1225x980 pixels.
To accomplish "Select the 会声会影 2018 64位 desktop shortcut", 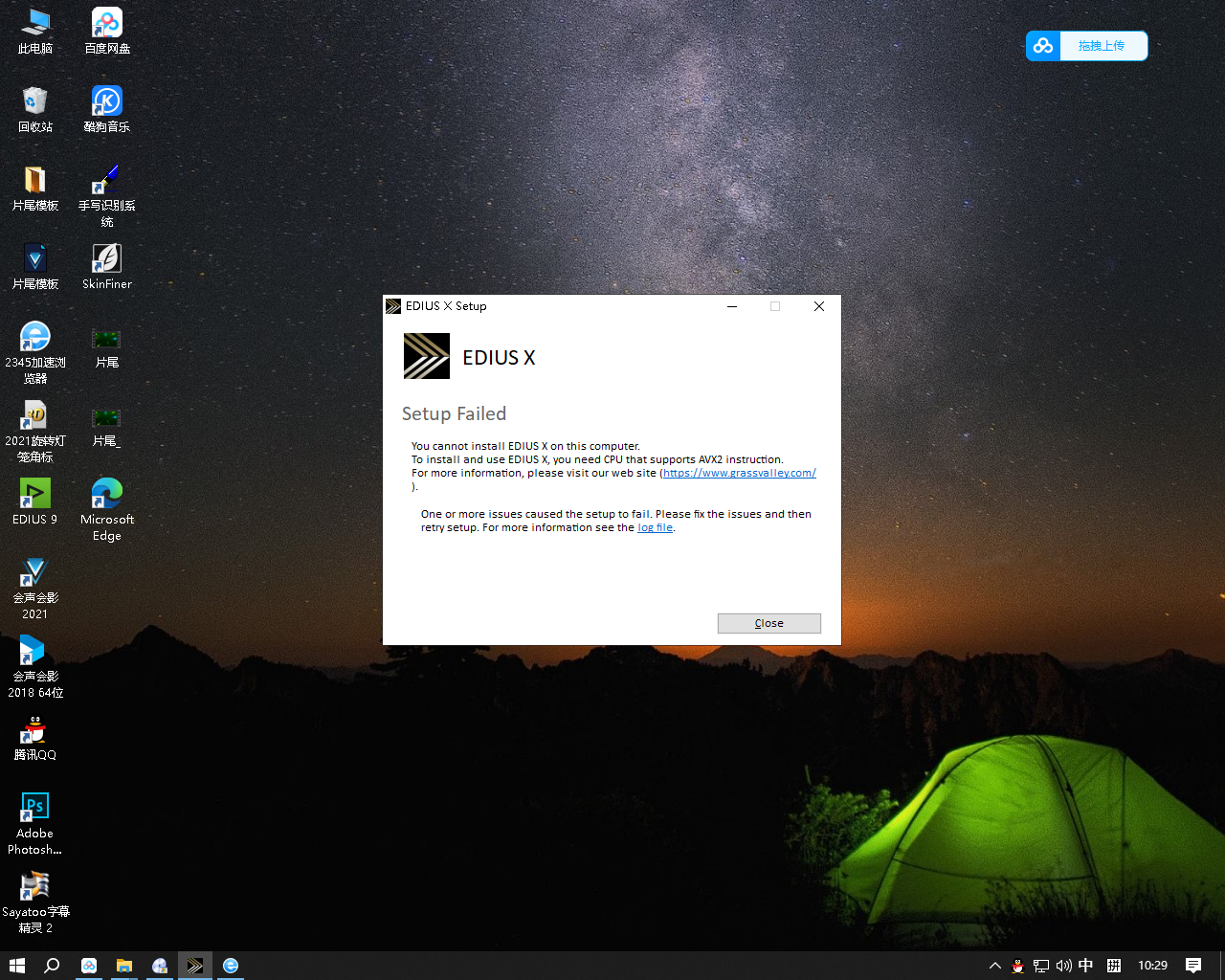I will coord(35,666).
